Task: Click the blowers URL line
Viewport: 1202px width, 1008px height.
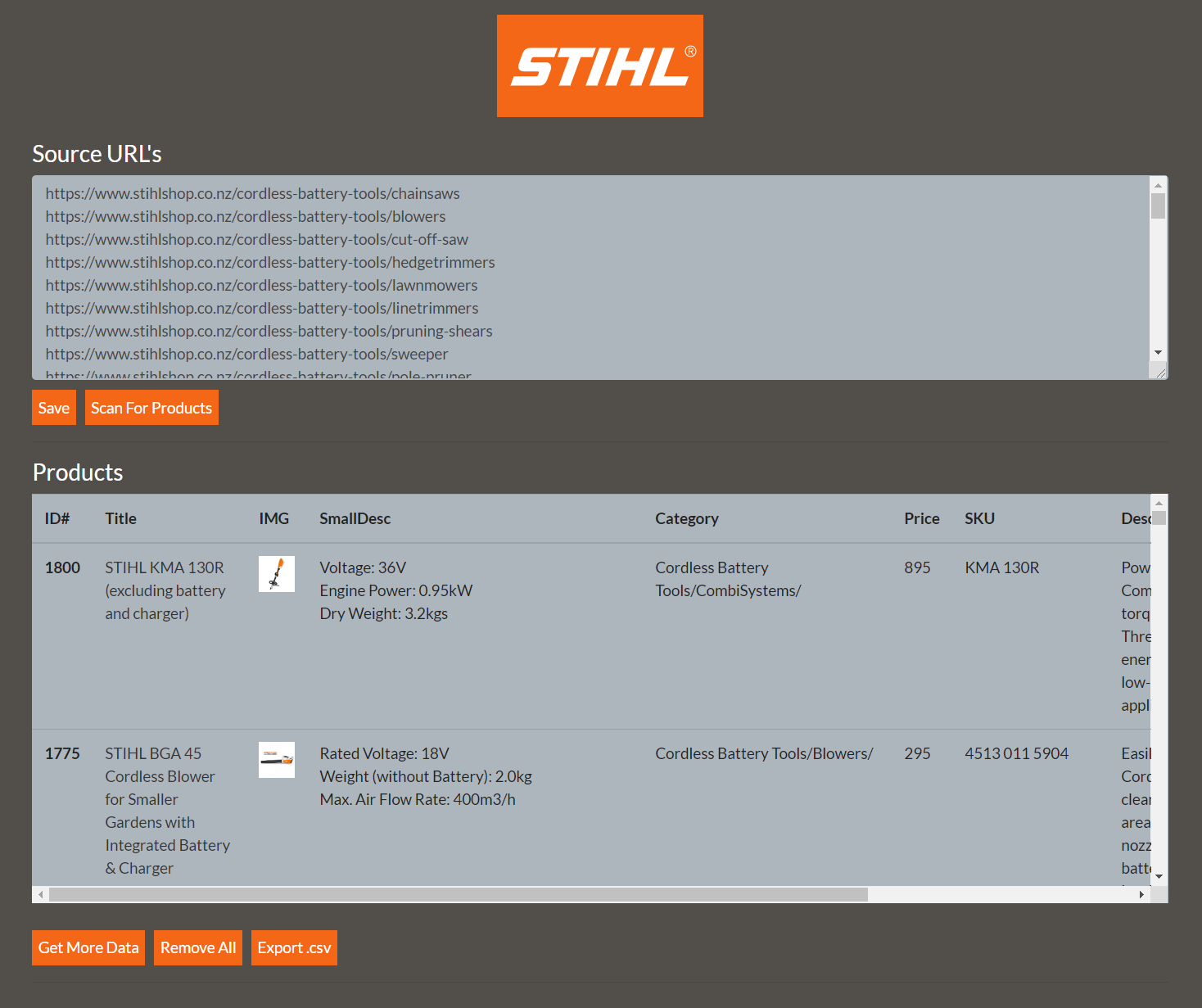Action: click(246, 216)
